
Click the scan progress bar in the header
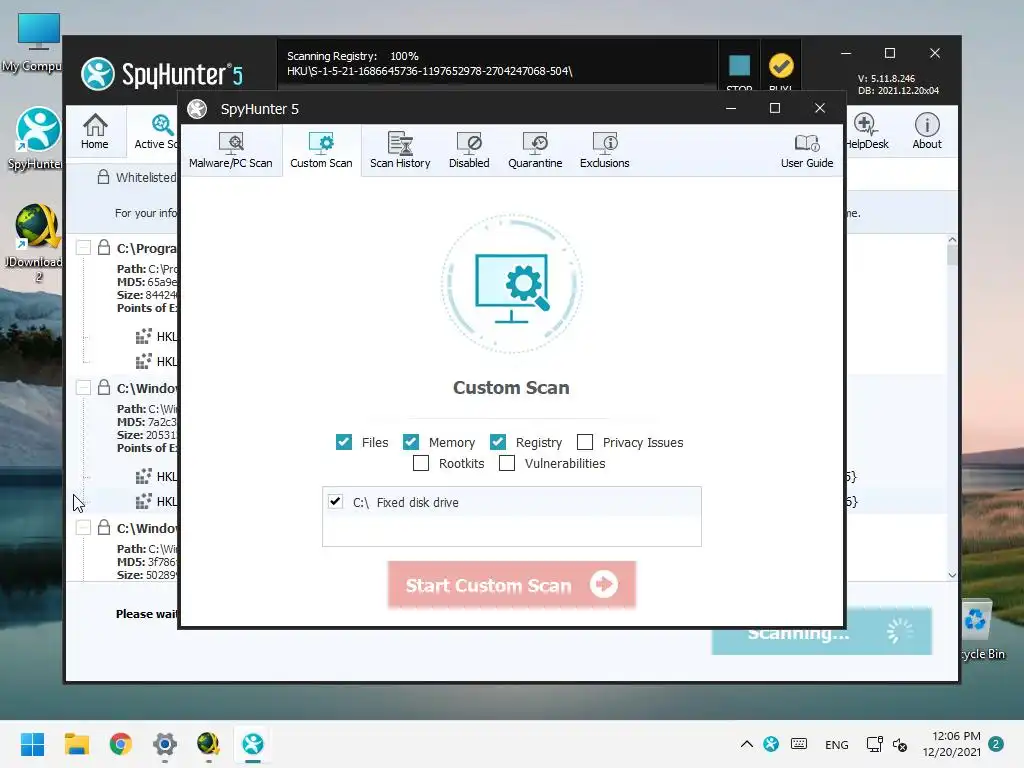(x=496, y=86)
